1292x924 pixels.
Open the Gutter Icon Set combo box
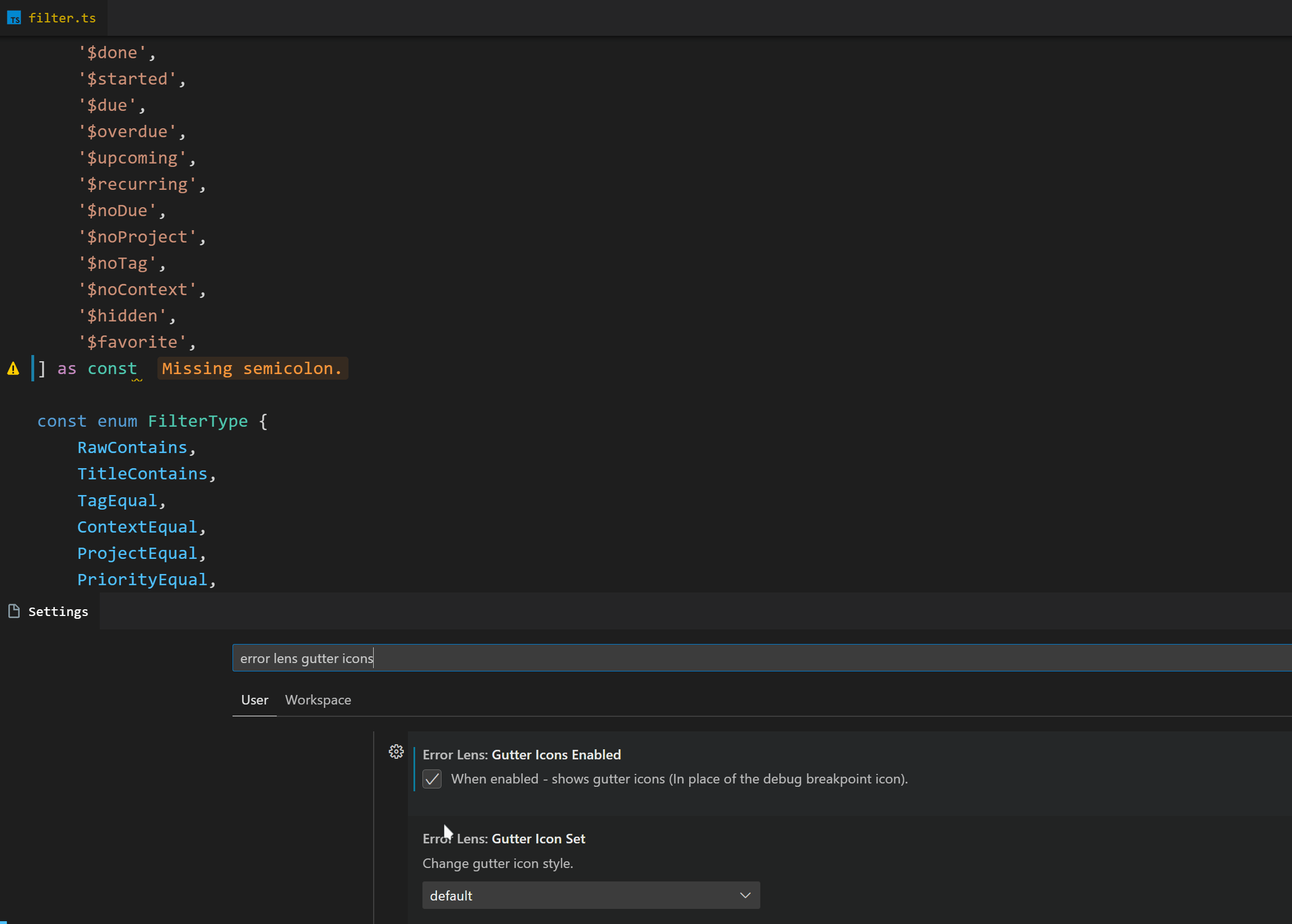590,895
